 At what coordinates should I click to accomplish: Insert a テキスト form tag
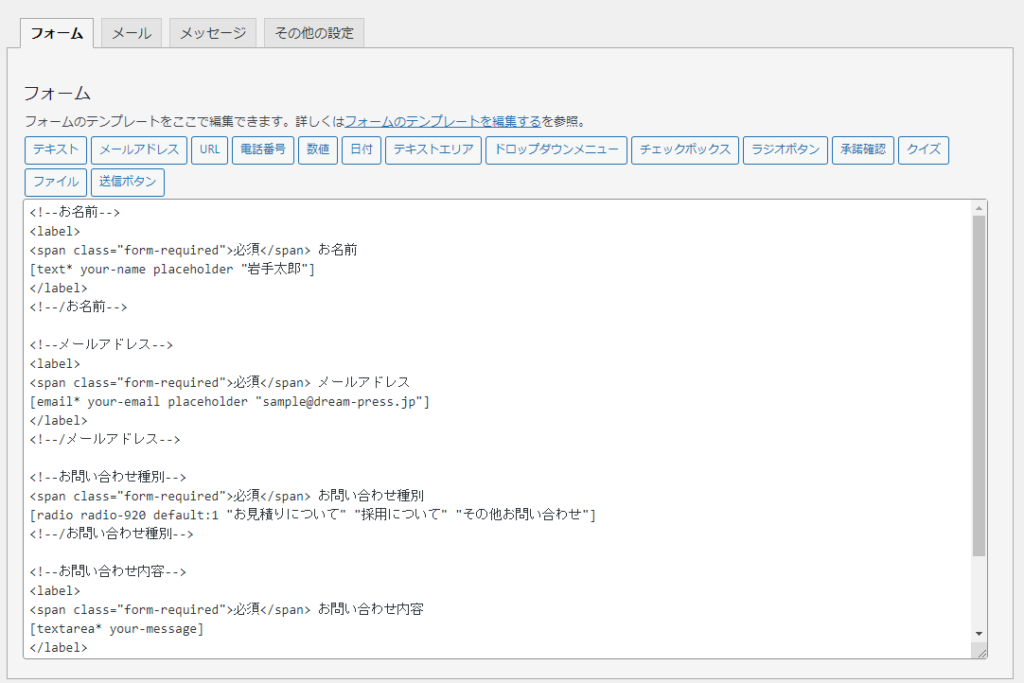56,151
